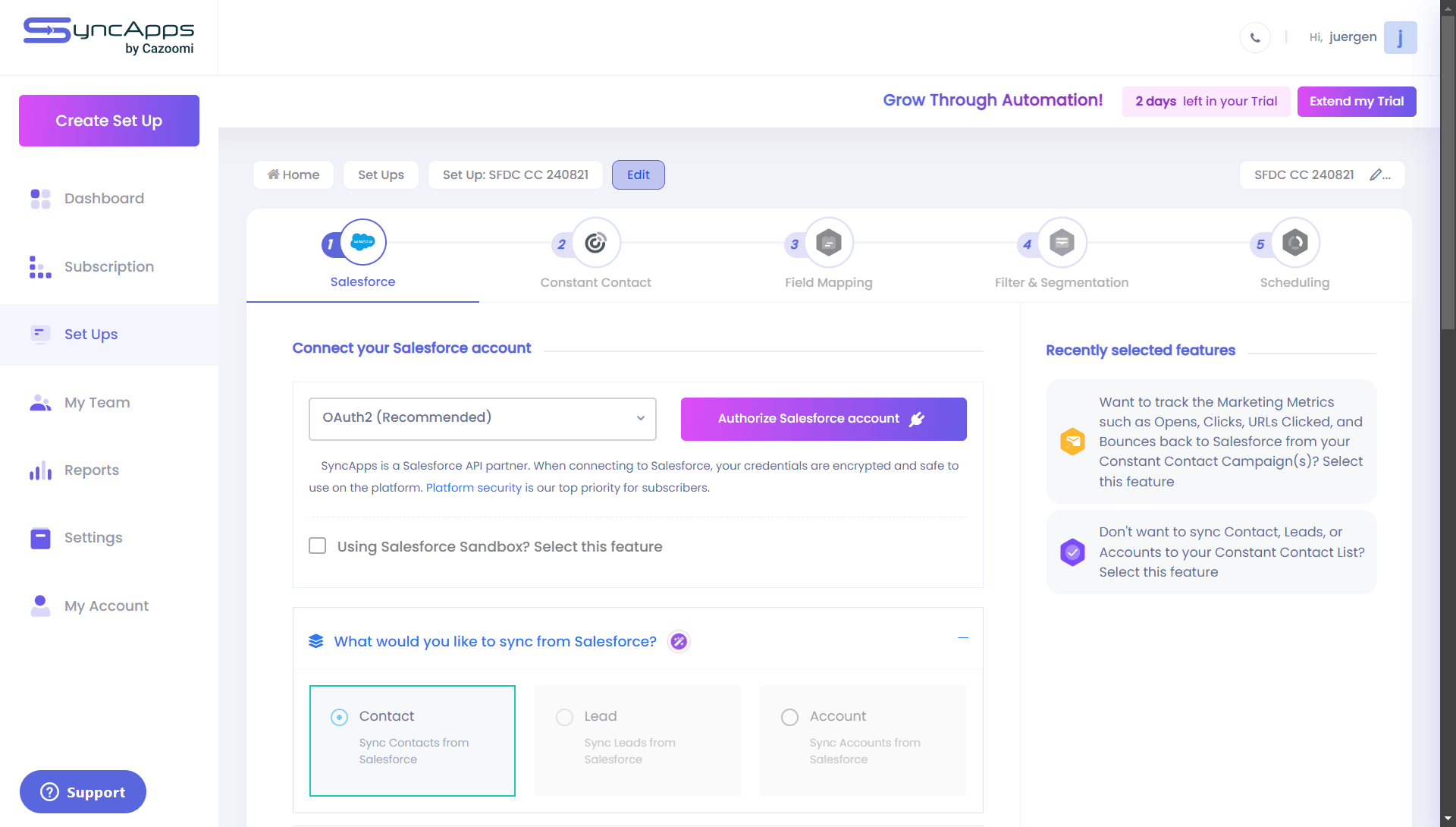Open Reports menu label
The width and height of the screenshot is (1456, 827).
pyautogui.click(x=92, y=470)
